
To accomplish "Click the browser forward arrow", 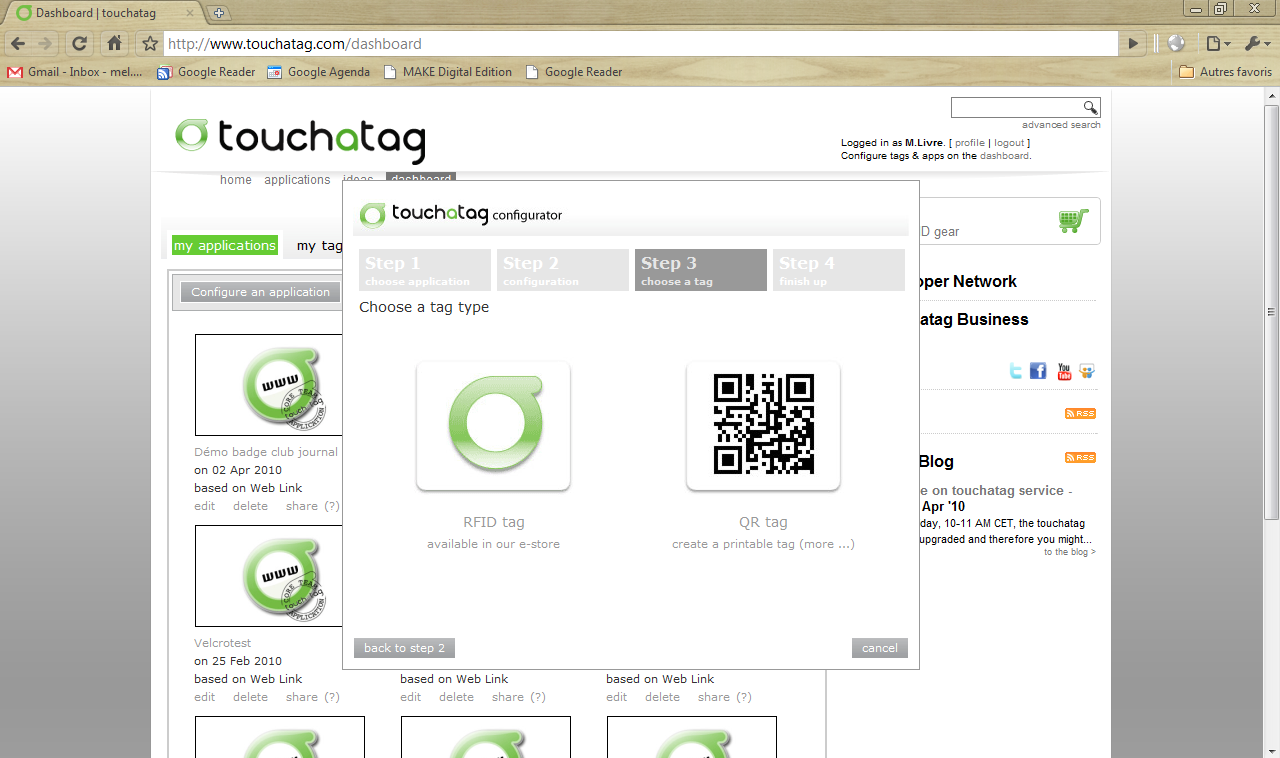I will tap(45, 43).
